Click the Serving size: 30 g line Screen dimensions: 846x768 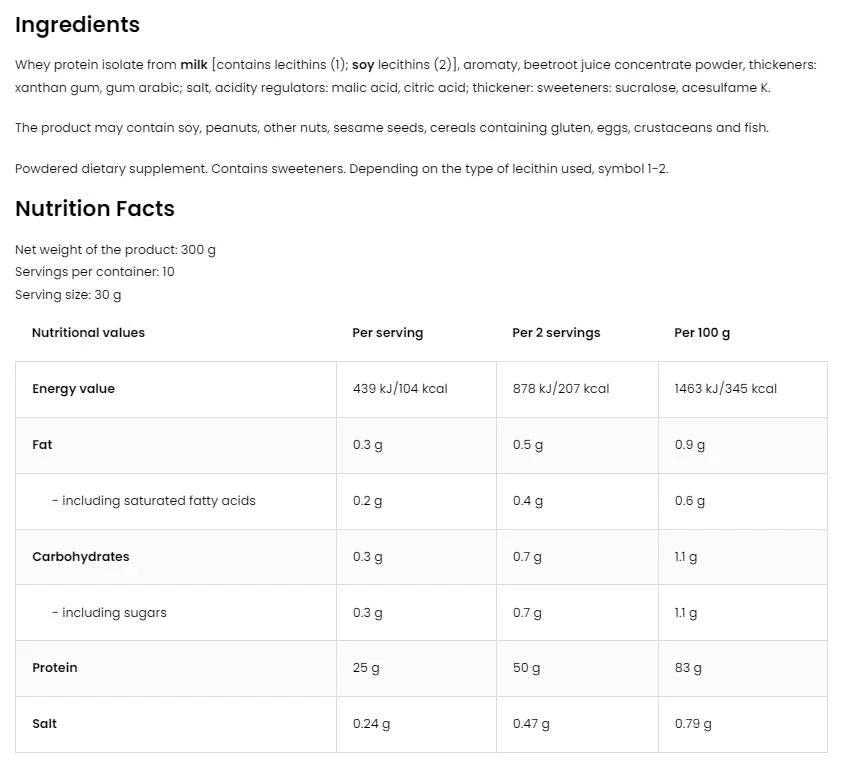point(68,295)
